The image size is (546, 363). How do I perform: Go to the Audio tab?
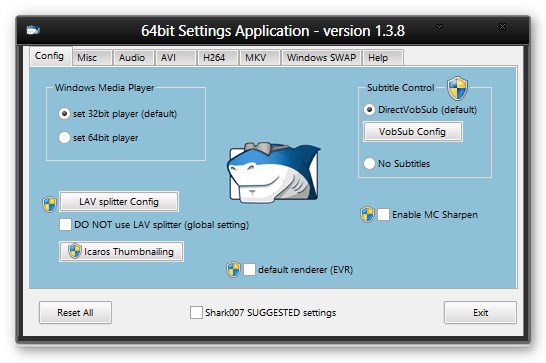click(x=134, y=57)
